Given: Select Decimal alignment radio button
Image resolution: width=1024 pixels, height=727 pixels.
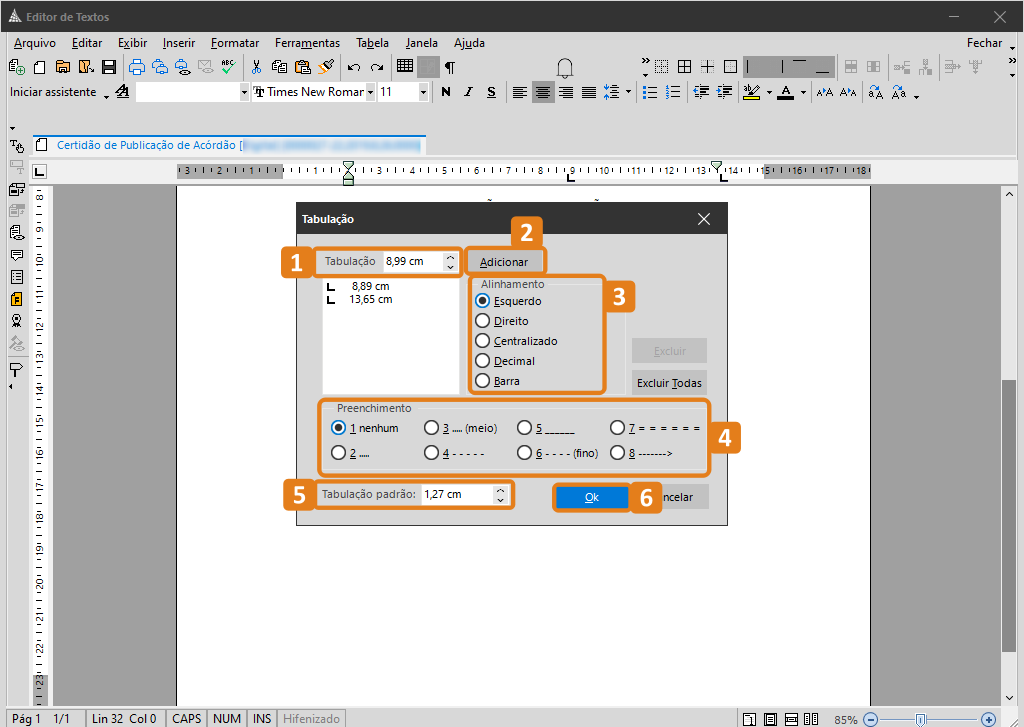Looking at the screenshot, I should (483, 361).
